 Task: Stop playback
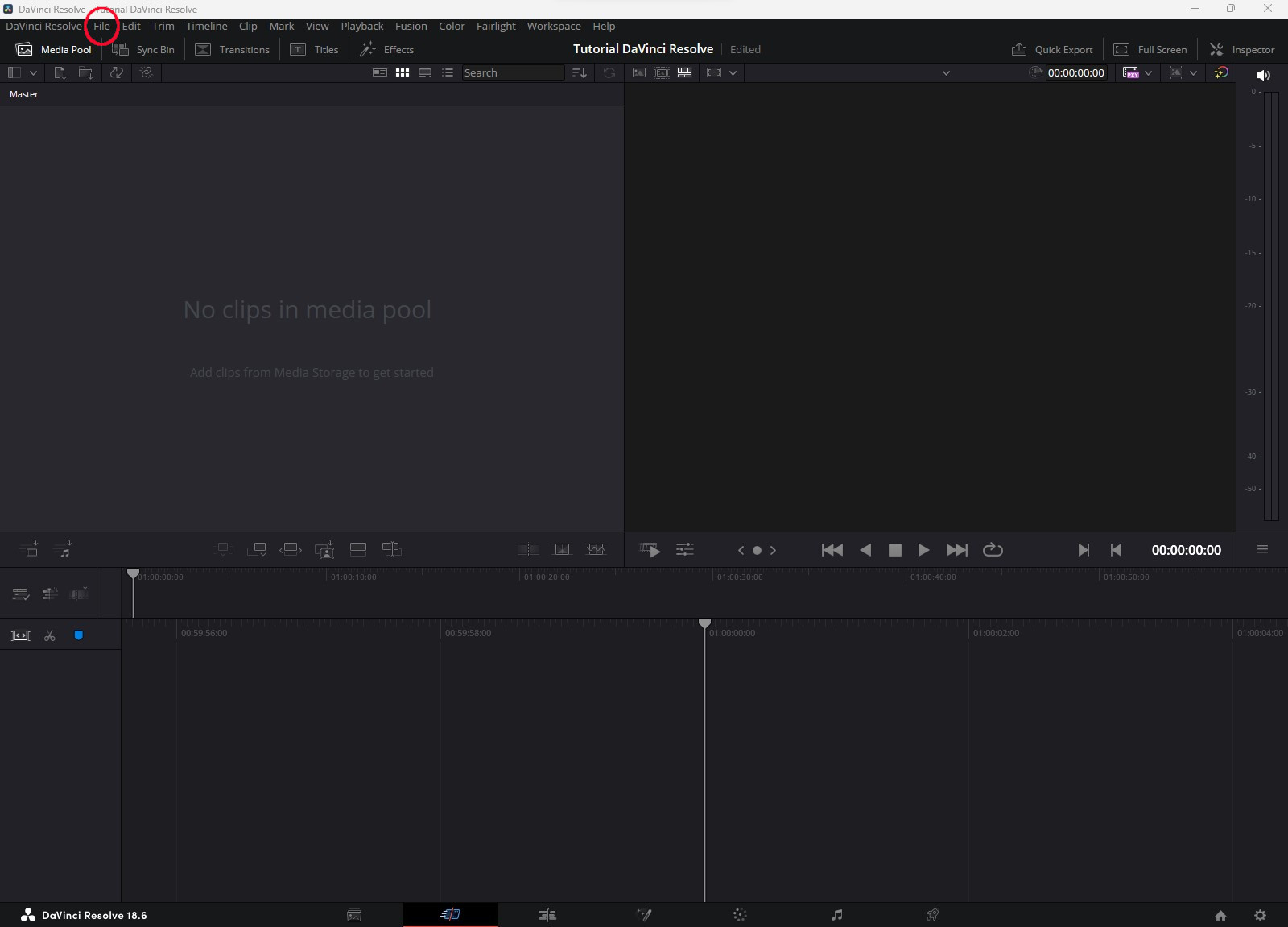894,550
